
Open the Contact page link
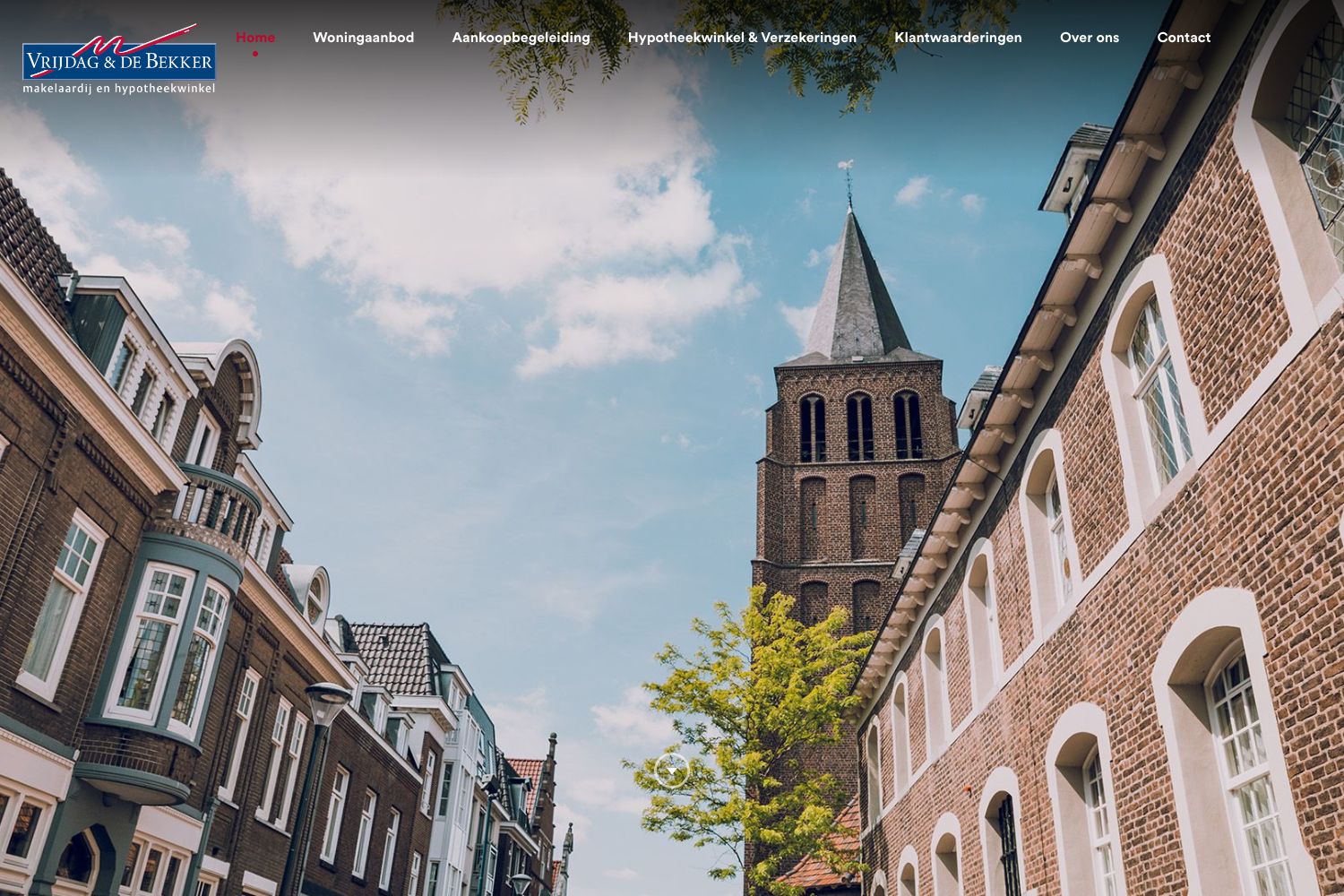[1184, 38]
